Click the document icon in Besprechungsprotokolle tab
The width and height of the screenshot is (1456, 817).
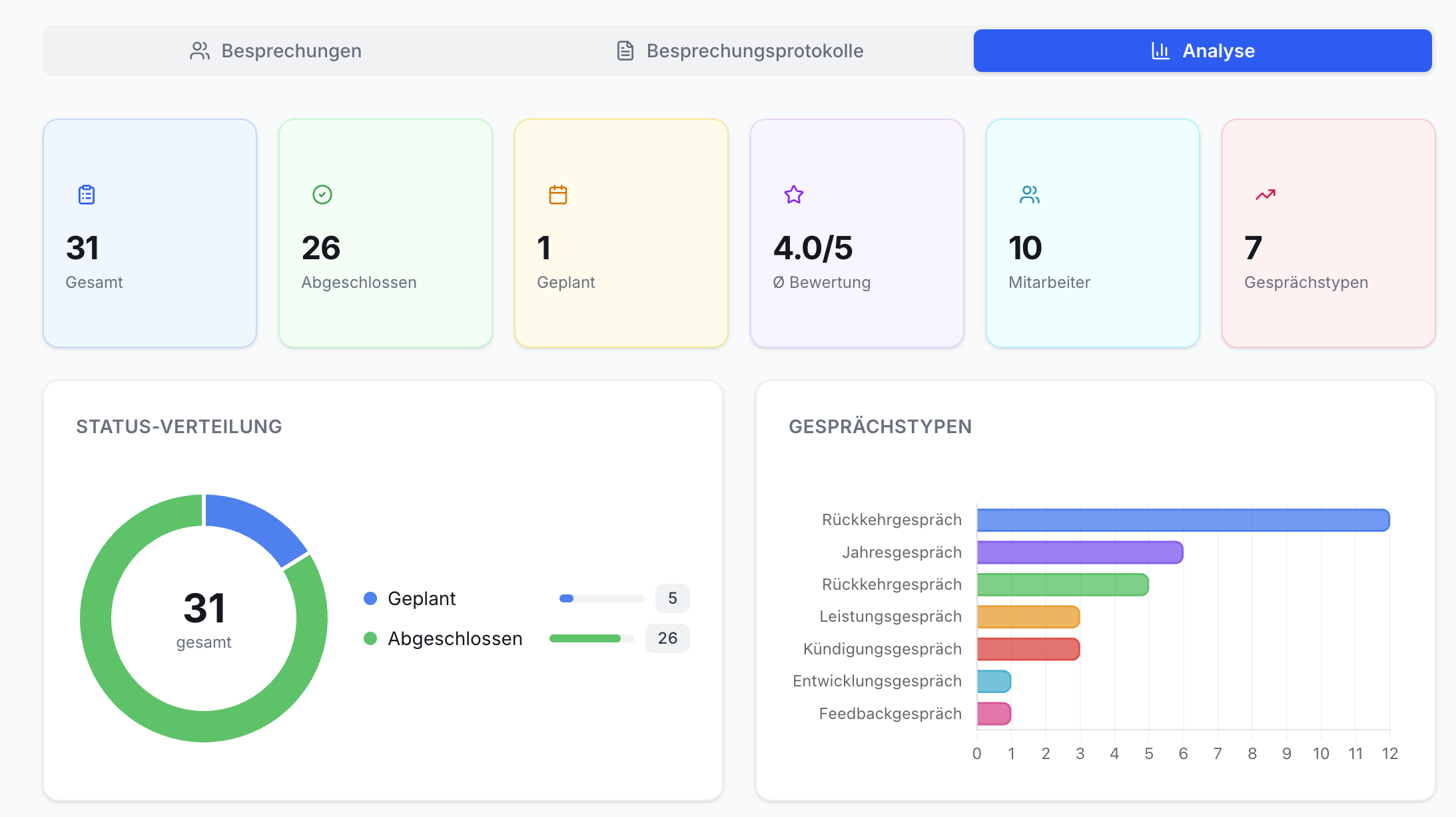coord(625,51)
